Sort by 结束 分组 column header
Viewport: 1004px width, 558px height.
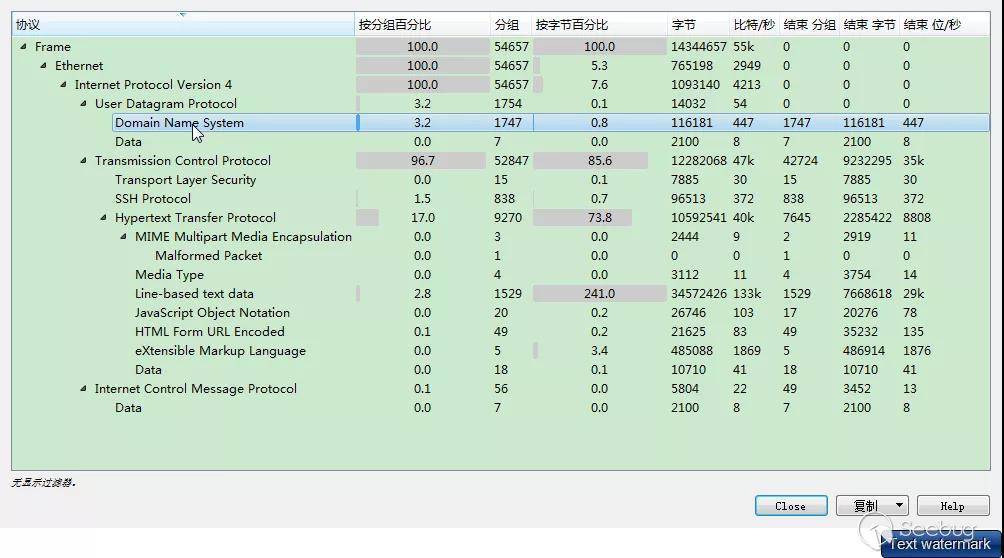click(809, 25)
